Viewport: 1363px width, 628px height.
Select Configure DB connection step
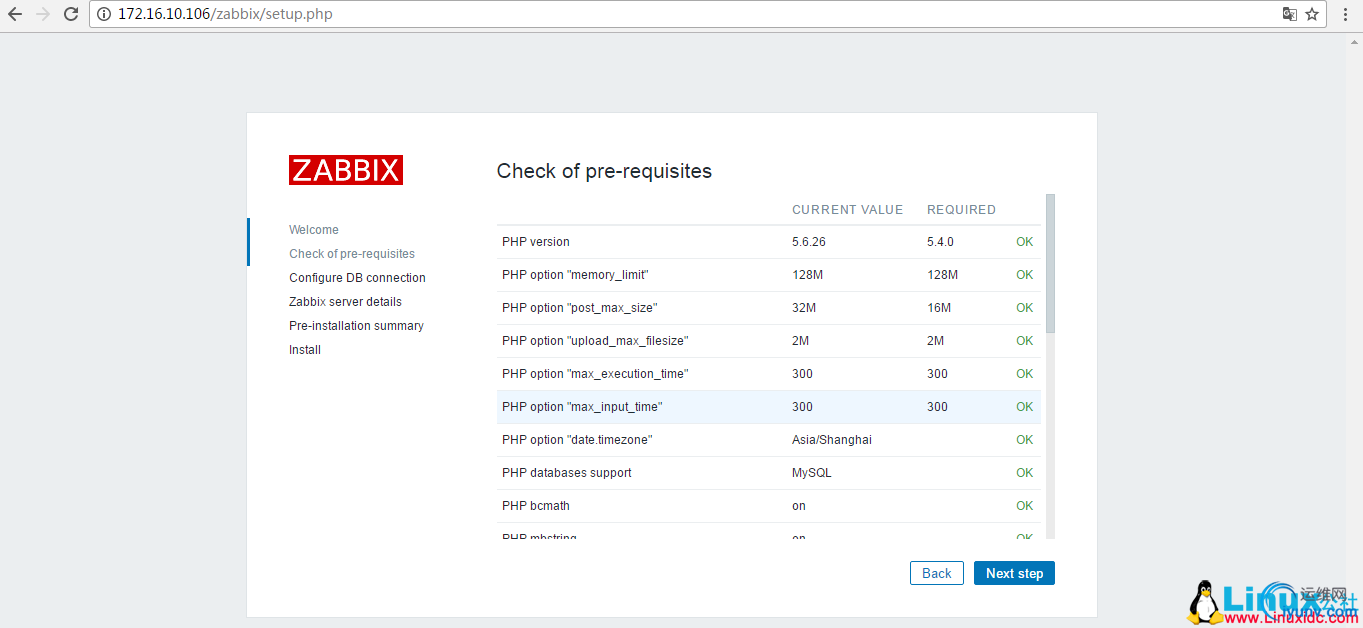tap(357, 278)
